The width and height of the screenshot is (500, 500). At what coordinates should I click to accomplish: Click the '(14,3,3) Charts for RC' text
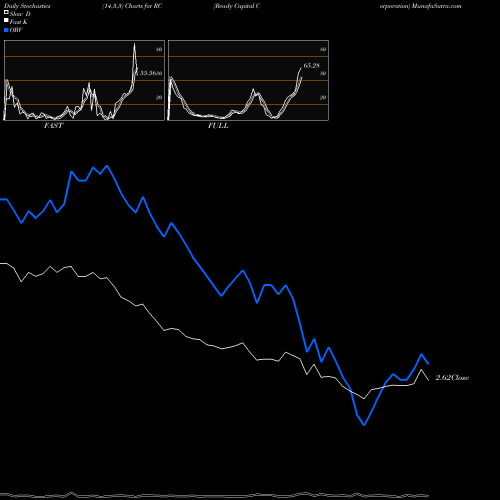coord(132,6)
